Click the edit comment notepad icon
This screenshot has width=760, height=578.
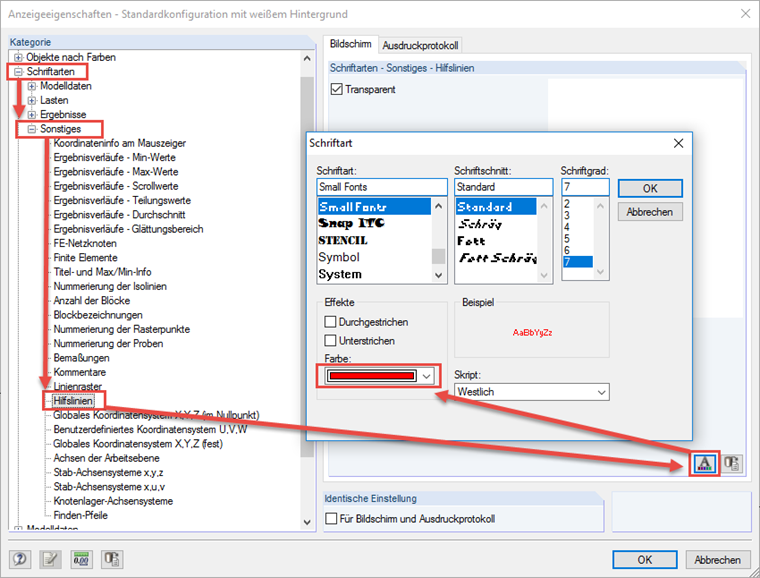50,560
